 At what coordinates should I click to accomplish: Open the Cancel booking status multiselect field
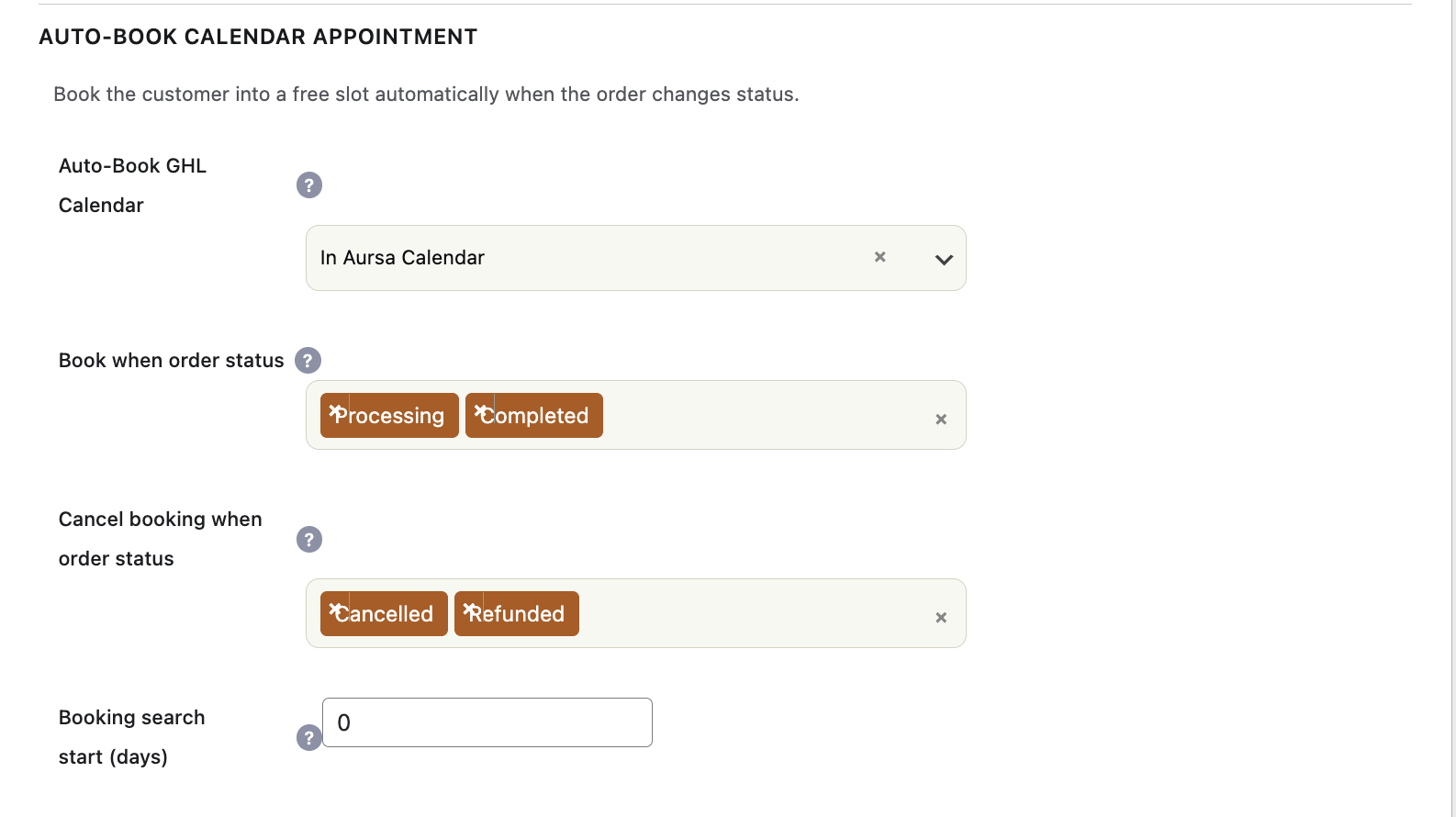pyautogui.click(x=635, y=613)
